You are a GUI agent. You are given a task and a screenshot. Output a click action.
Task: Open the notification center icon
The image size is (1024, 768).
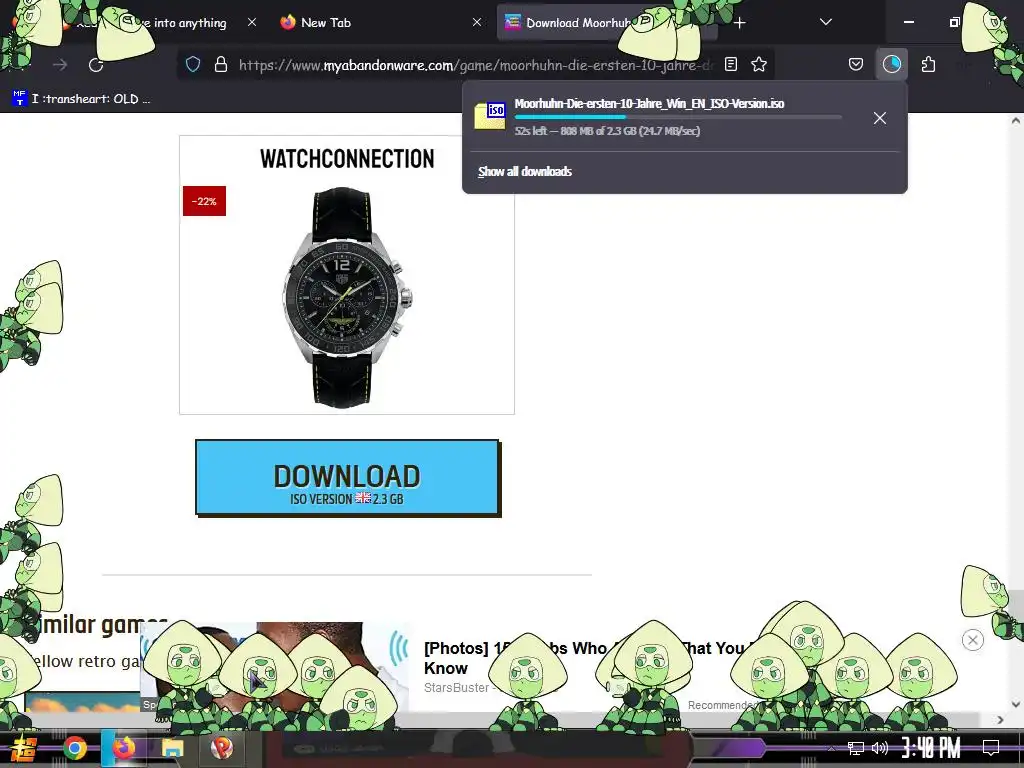pyautogui.click(x=991, y=748)
